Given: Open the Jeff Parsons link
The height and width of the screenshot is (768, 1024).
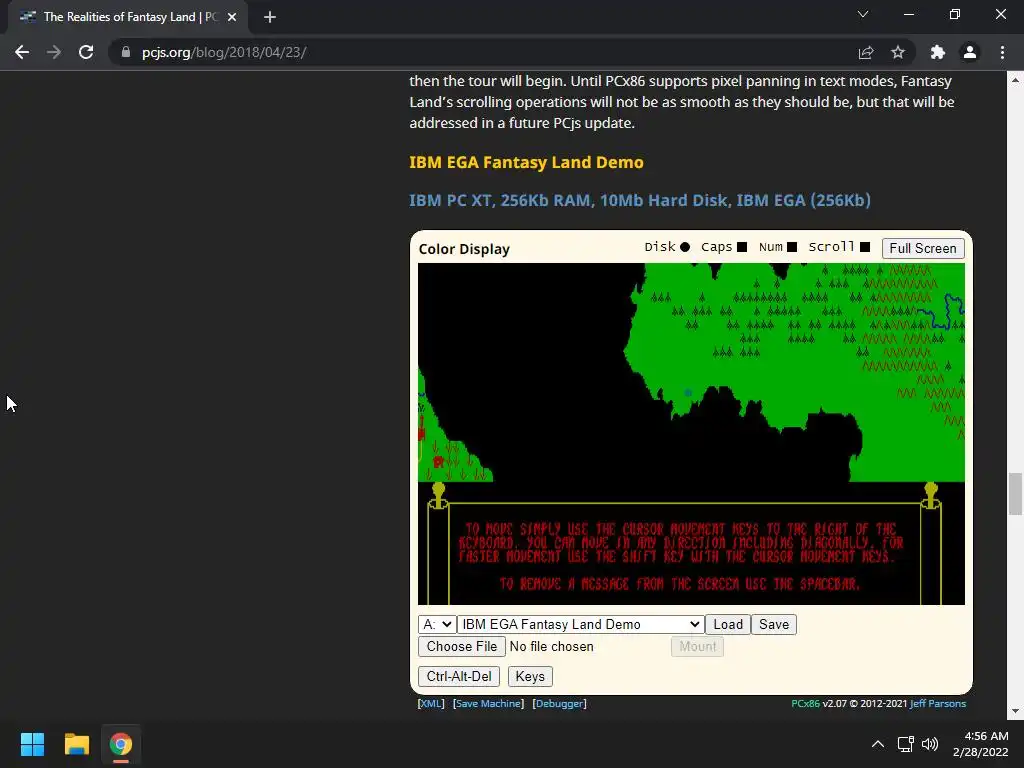Looking at the screenshot, I should [938, 703].
